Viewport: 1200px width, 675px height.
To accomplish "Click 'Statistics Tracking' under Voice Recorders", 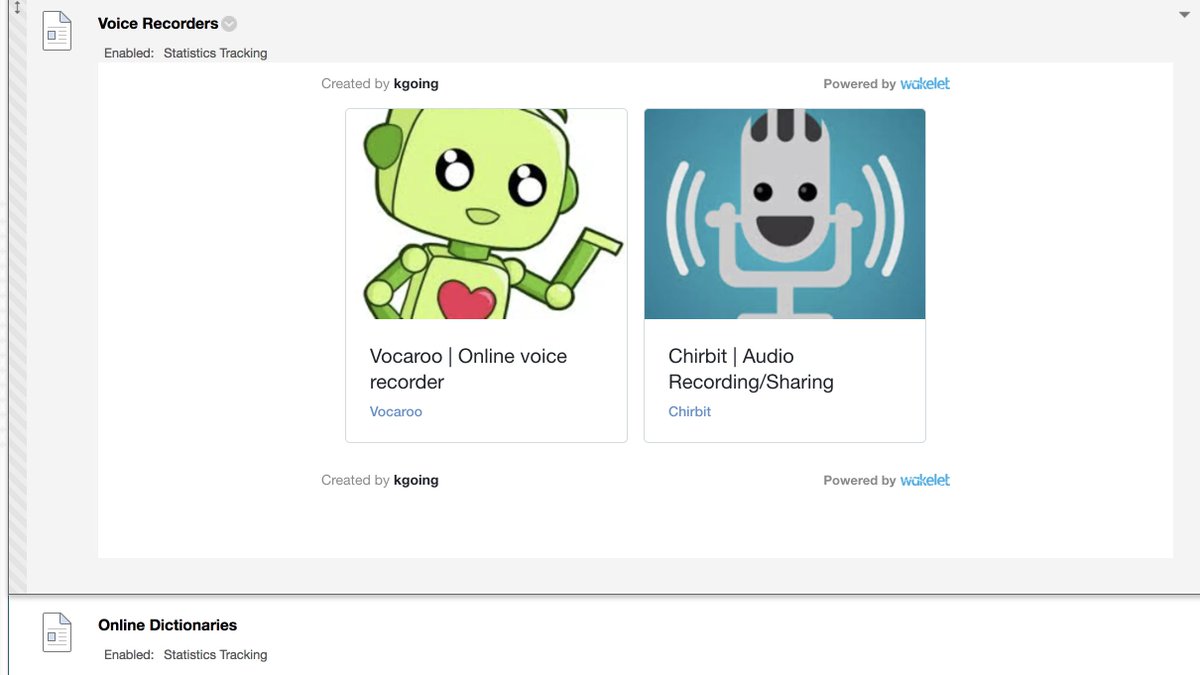I will [x=215, y=53].
